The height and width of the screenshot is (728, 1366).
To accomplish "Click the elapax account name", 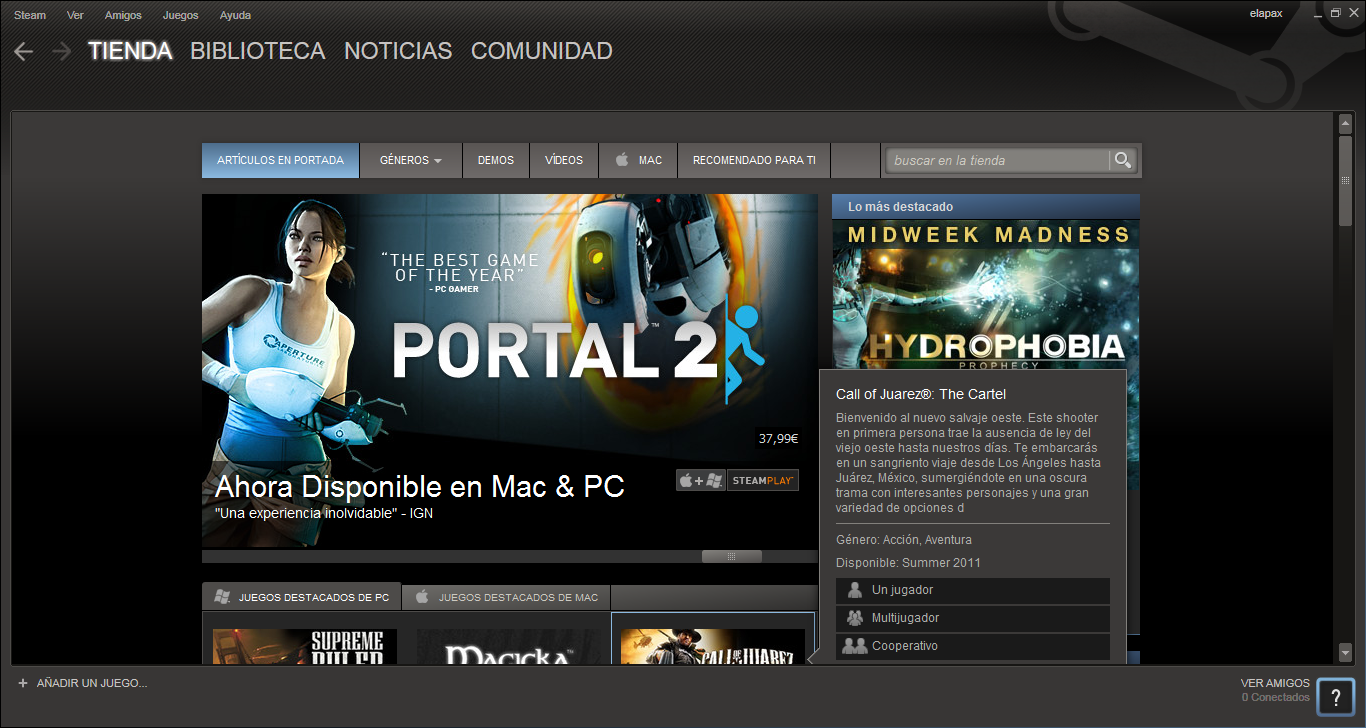I will point(1266,14).
